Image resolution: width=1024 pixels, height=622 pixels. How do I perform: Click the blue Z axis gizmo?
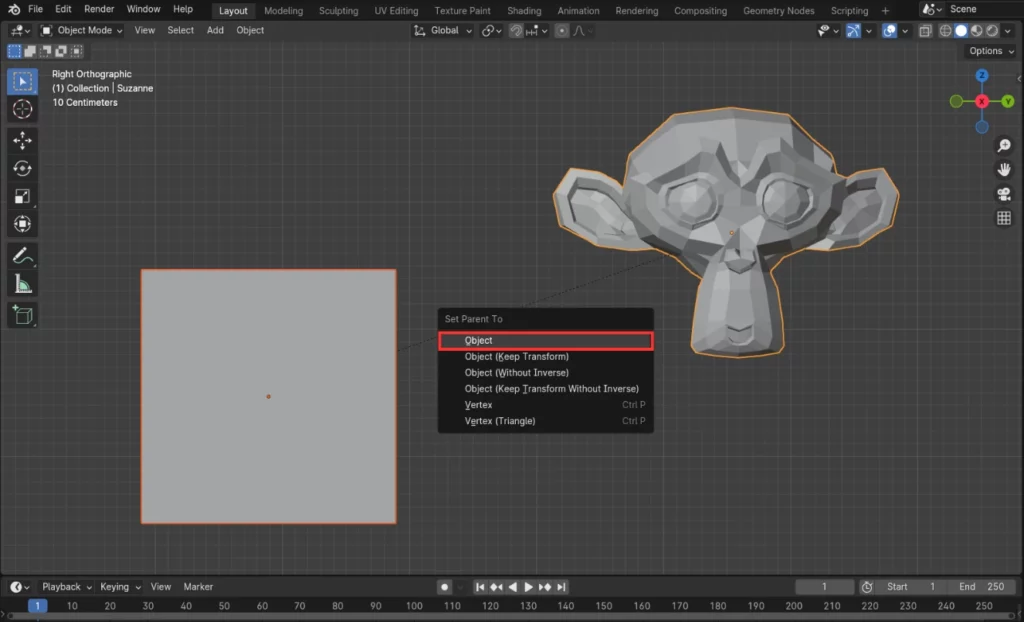pyautogui.click(x=982, y=76)
